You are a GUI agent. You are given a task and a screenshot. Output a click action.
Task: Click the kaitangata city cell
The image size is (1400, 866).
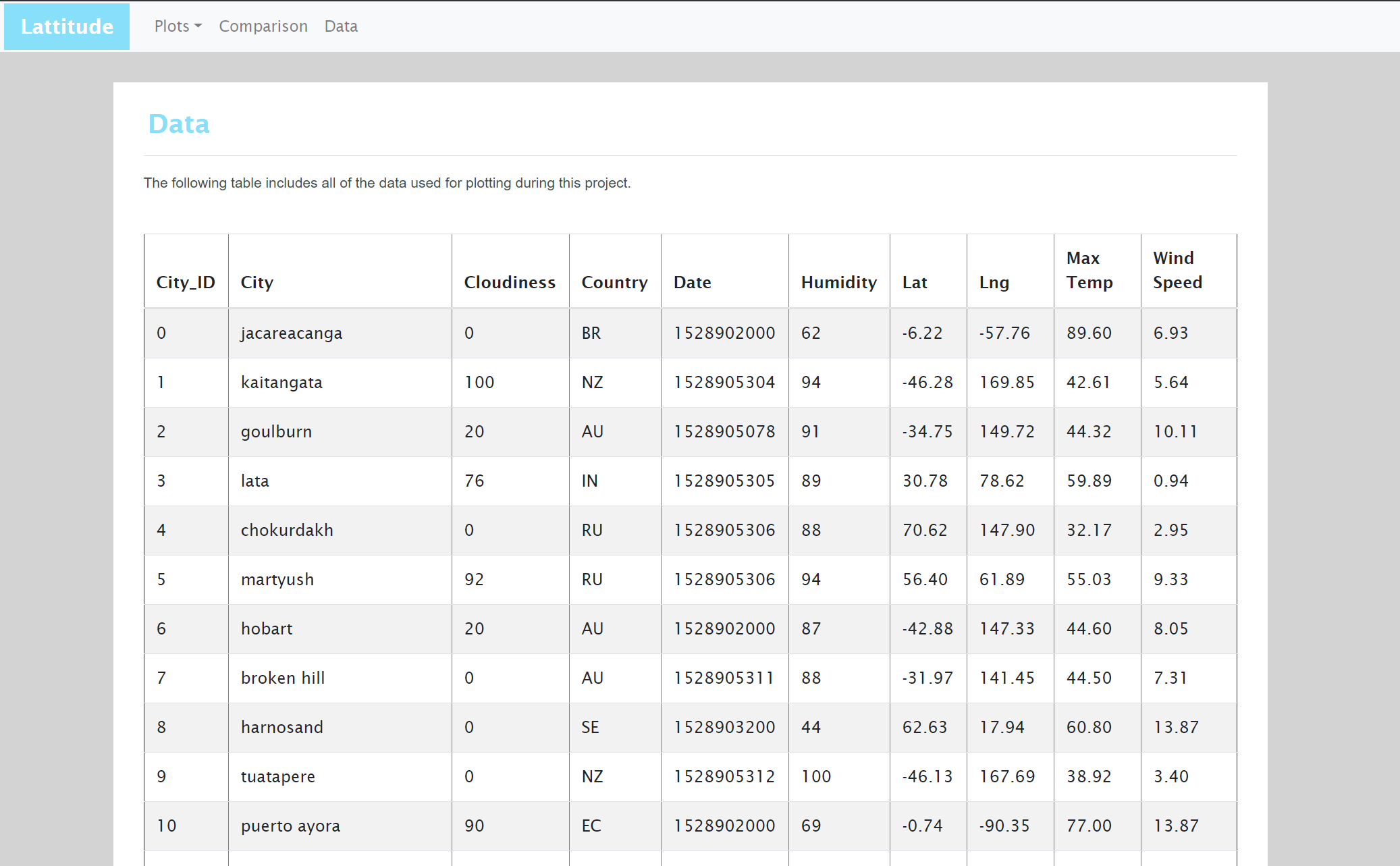point(281,382)
